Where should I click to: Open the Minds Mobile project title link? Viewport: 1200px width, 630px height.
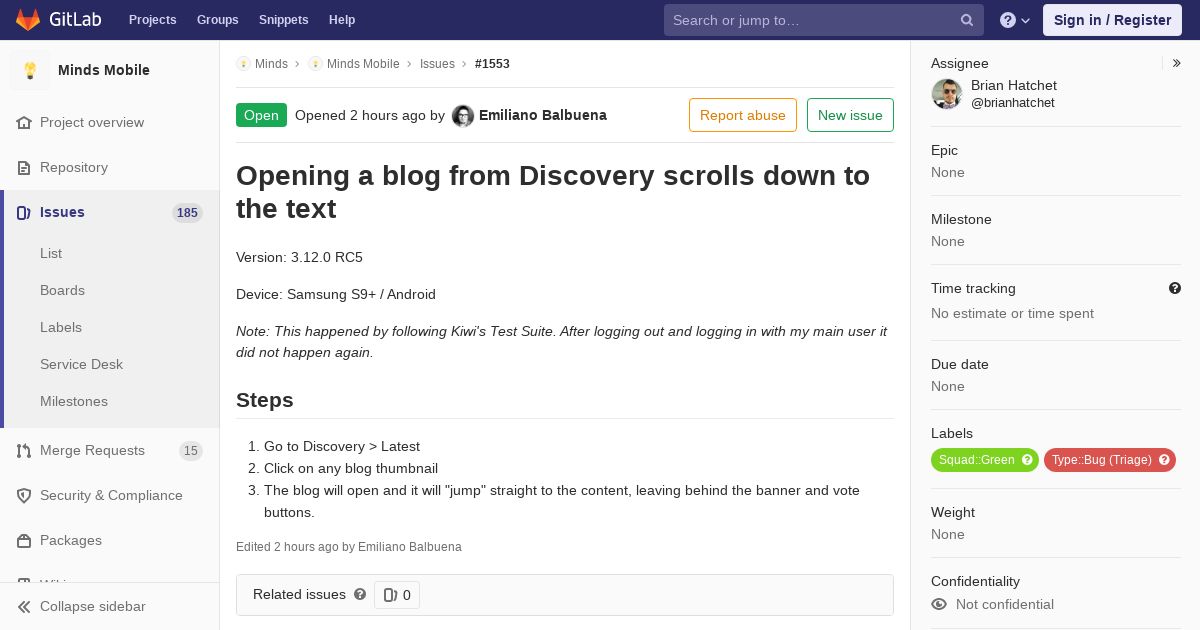104,70
